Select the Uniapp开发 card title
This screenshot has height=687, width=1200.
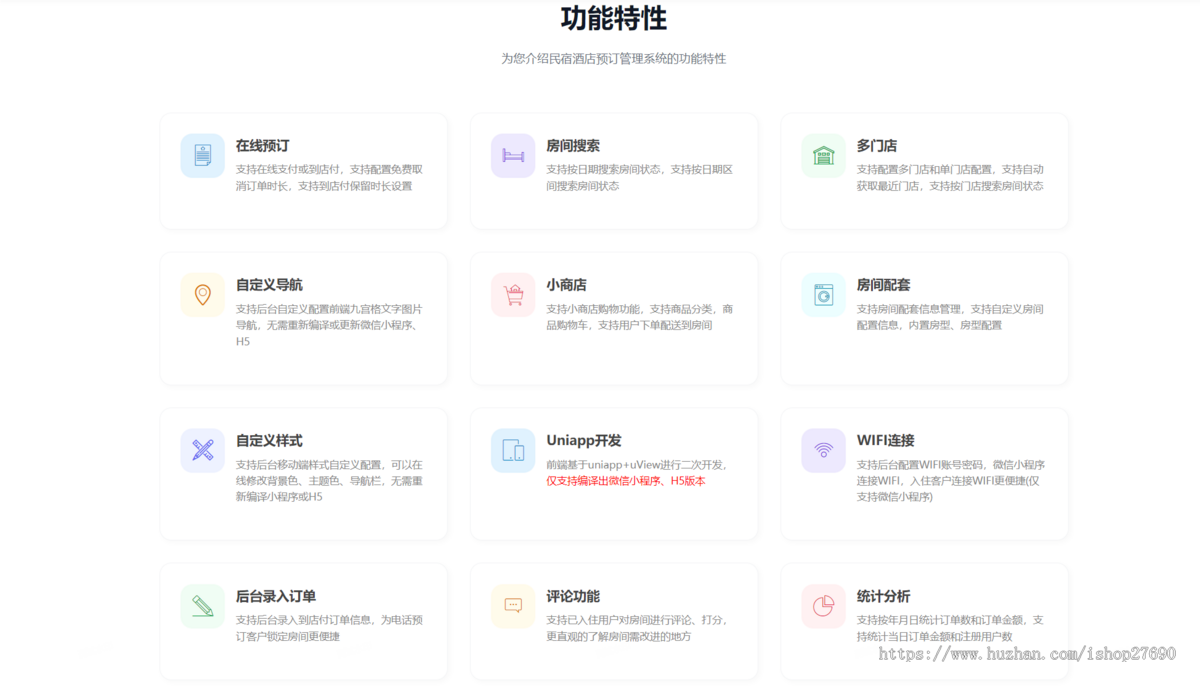(584, 441)
